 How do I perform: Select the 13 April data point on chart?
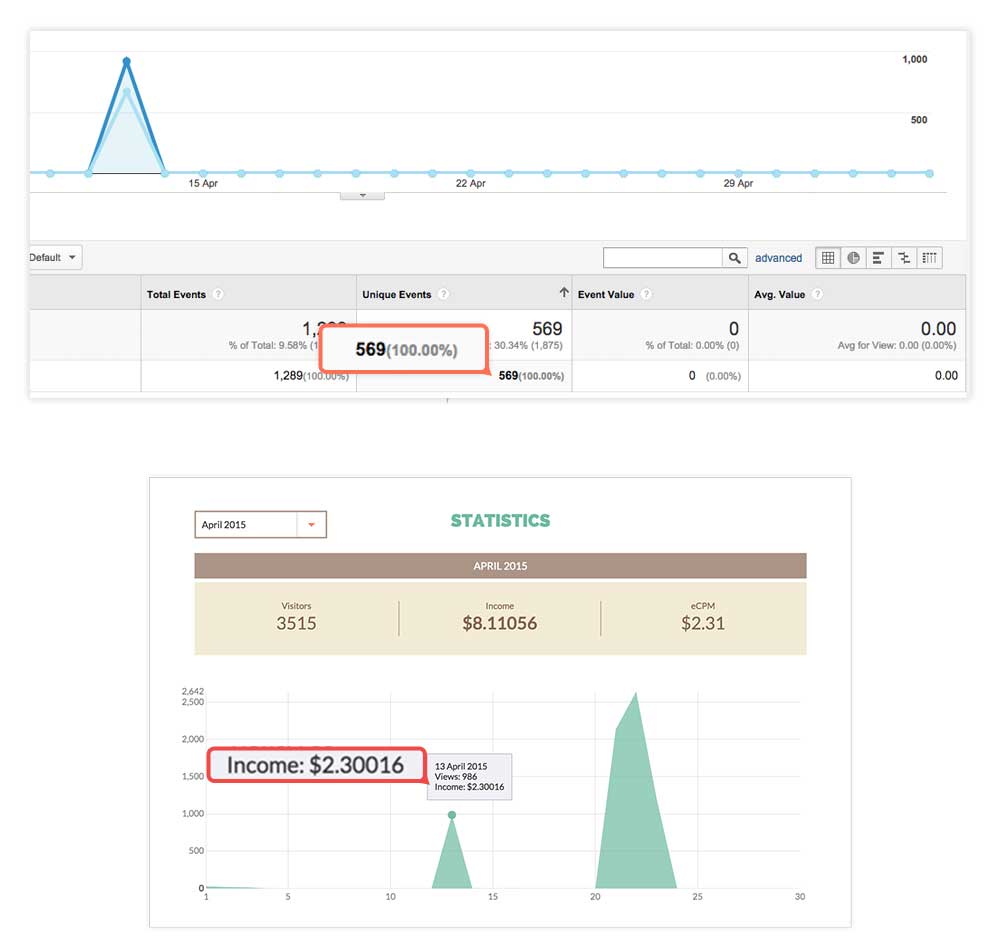click(453, 815)
